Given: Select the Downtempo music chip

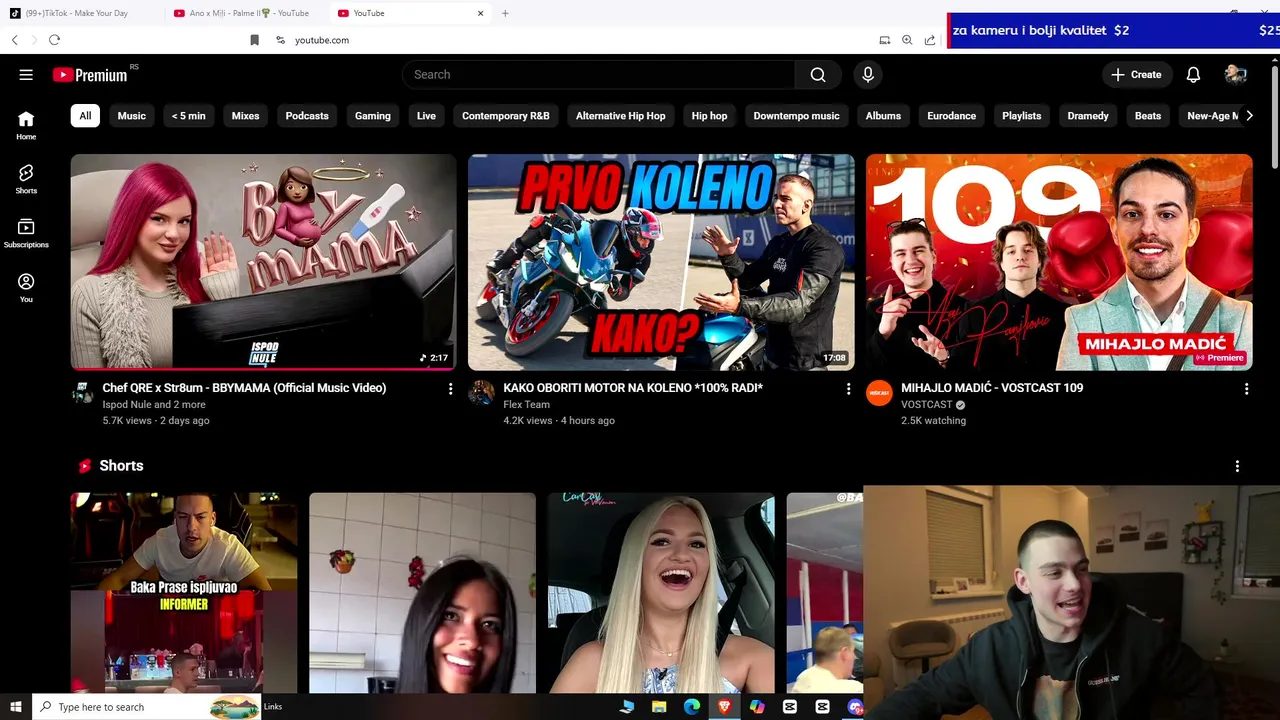Looking at the screenshot, I should tap(796, 116).
